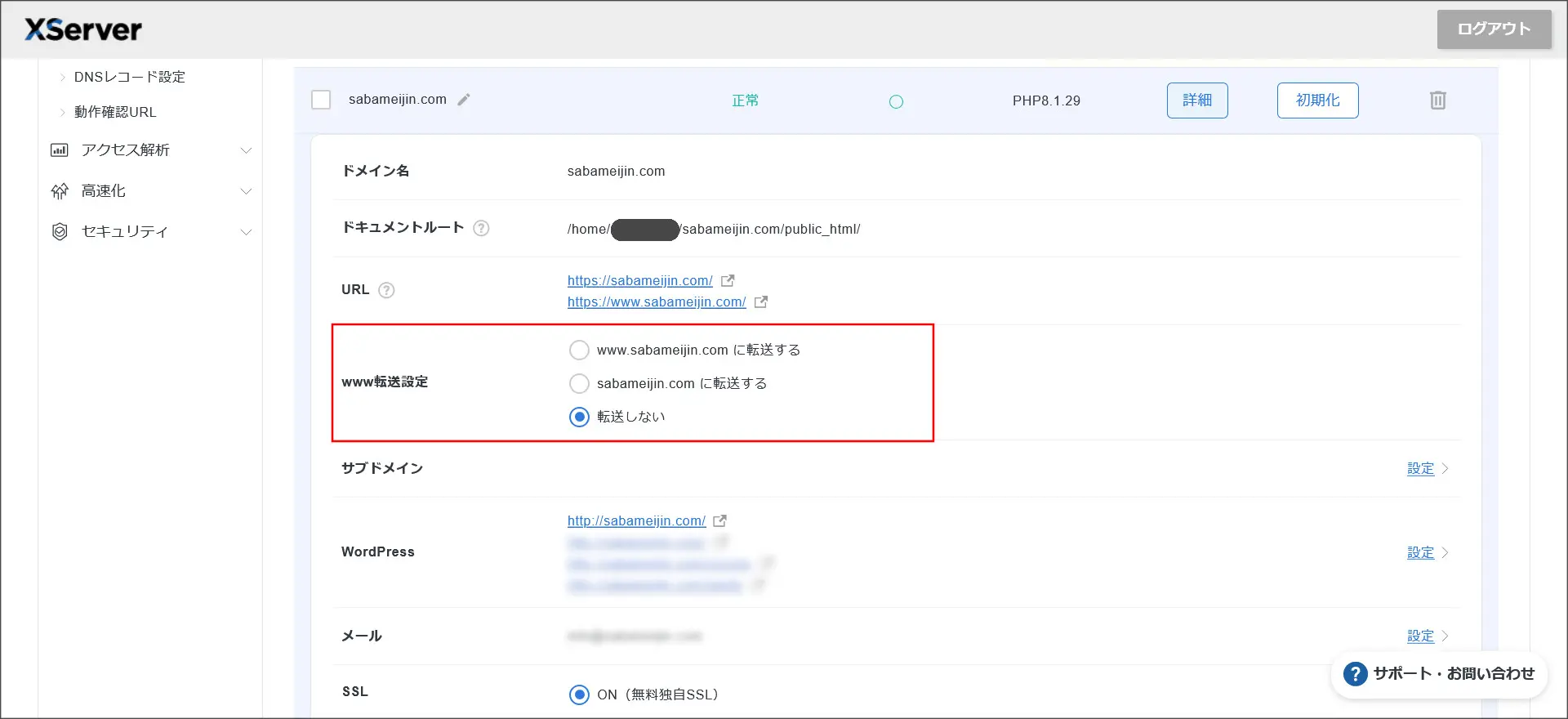Viewport: 1568px width, 719px height.
Task: Open the https://www.sabameijin.com/ link
Action: (x=657, y=301)
